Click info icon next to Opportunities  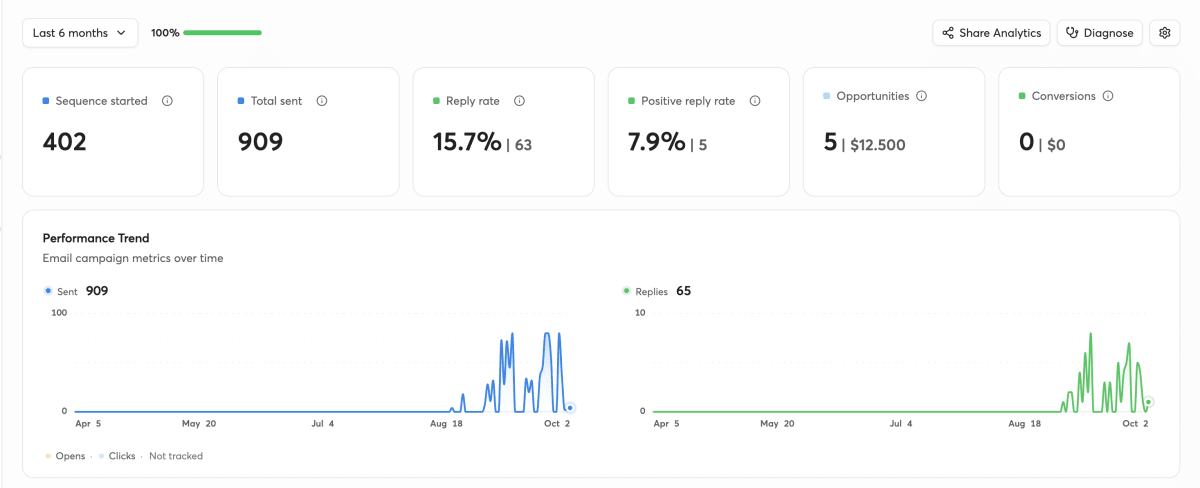[x=921, y=96]
